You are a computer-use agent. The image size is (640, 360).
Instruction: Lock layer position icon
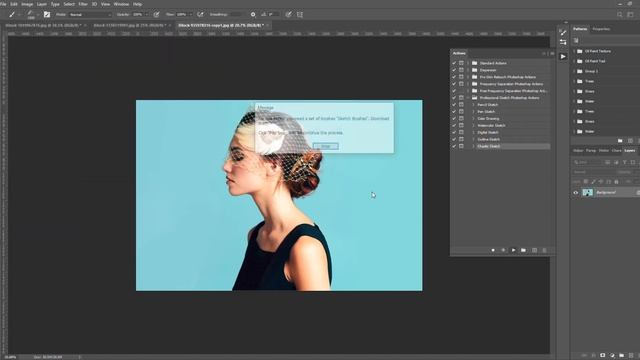click(601, 181)
